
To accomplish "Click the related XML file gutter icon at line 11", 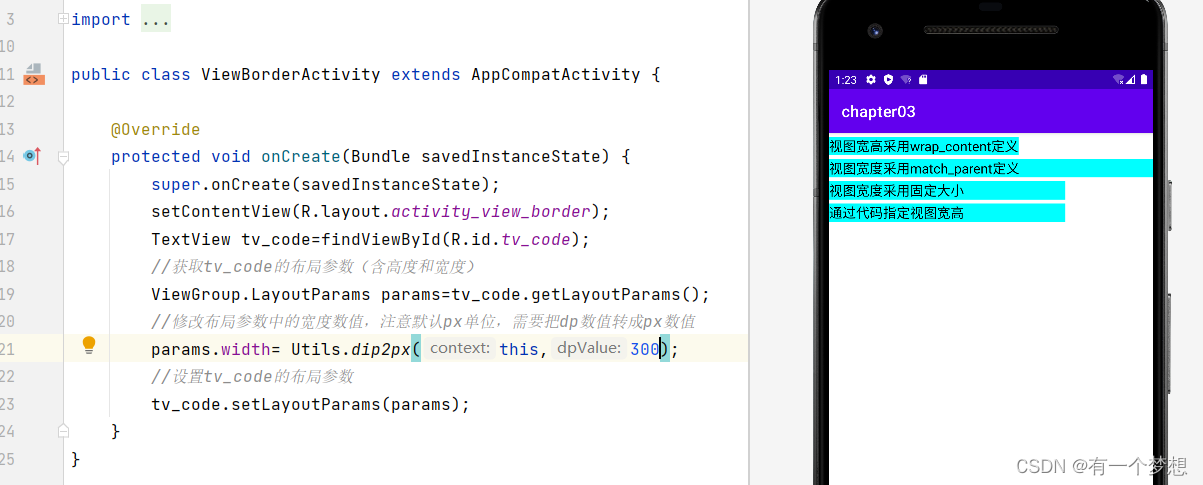I will 33,74.
